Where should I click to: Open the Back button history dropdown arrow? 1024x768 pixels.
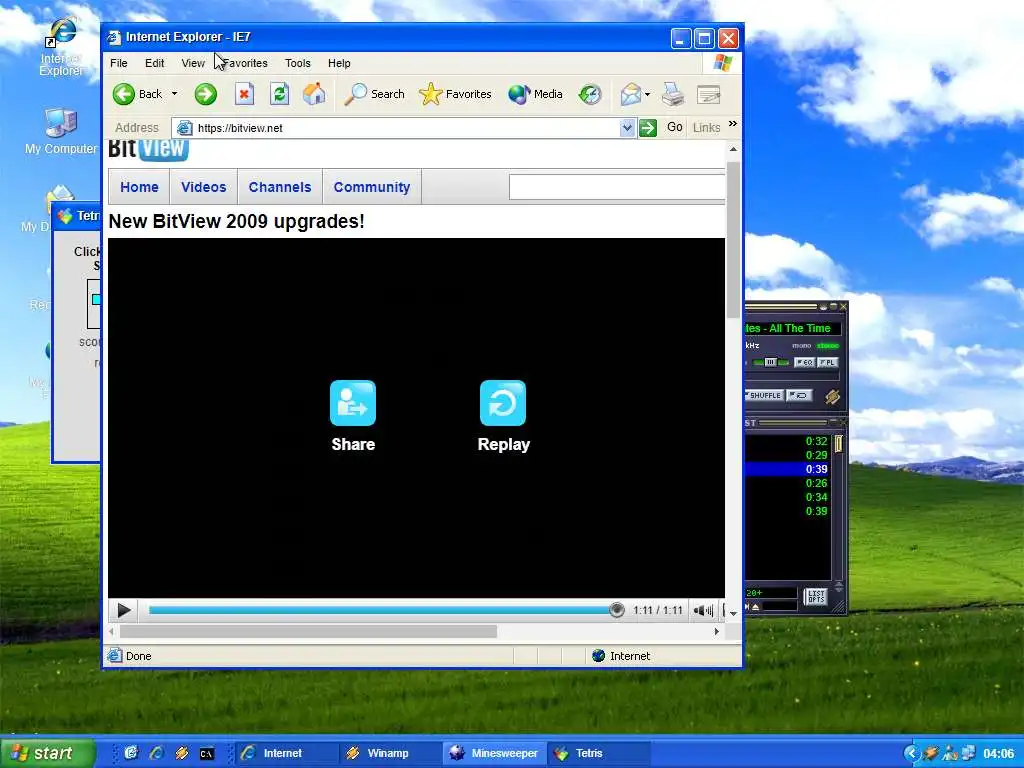click(174, 94)
